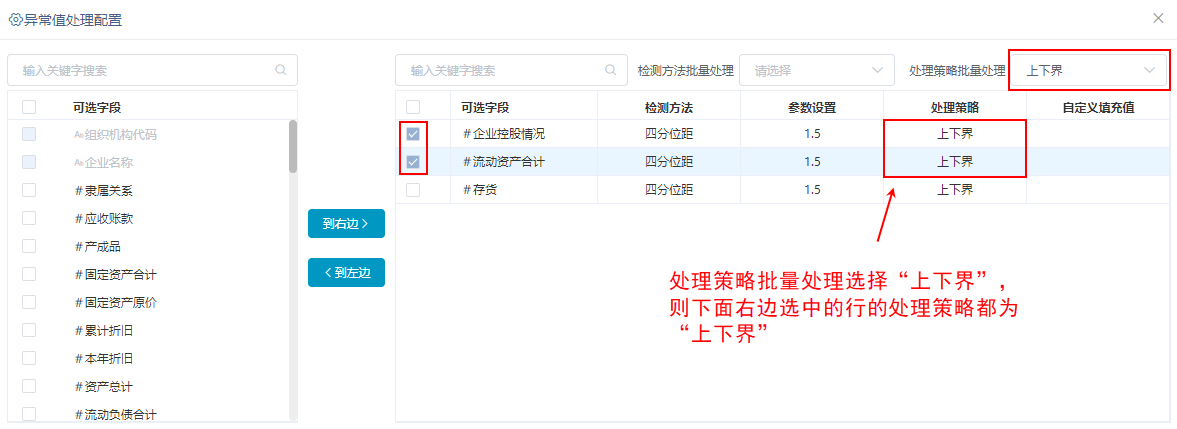Expand the 处理策略批量处理 dropdown showing 上下界
This screenshot has width=1177, height=429.
[x=1088, y=70]
